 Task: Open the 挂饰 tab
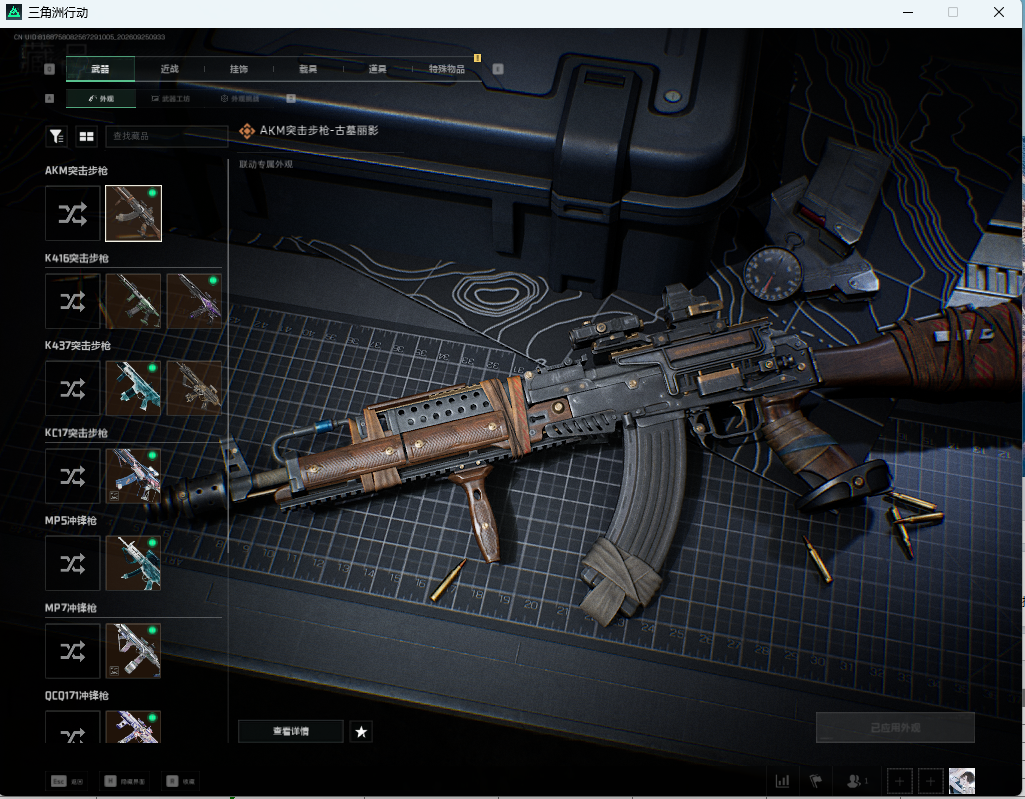pyautogui.click(x=239, y=69)
